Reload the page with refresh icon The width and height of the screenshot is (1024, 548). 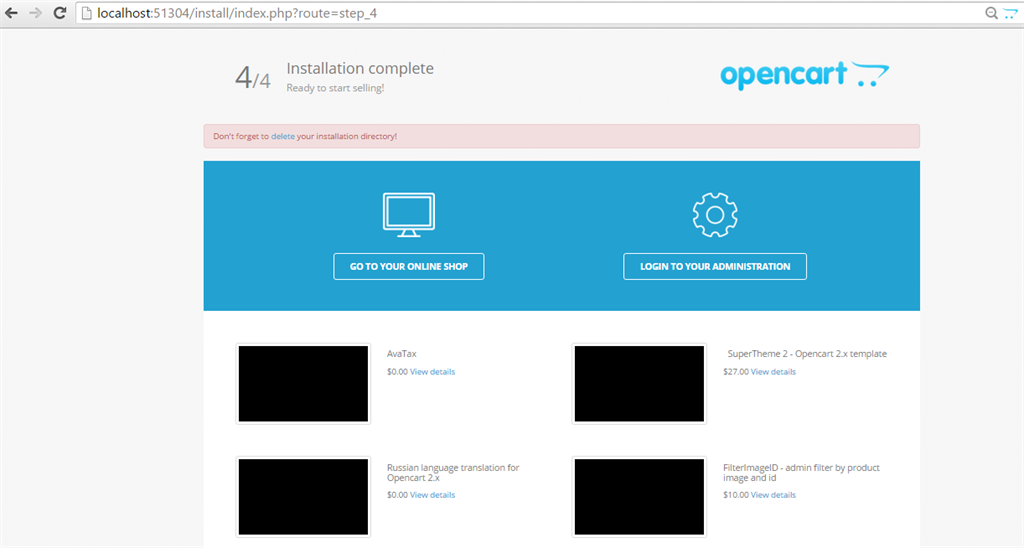coord(59,13)
